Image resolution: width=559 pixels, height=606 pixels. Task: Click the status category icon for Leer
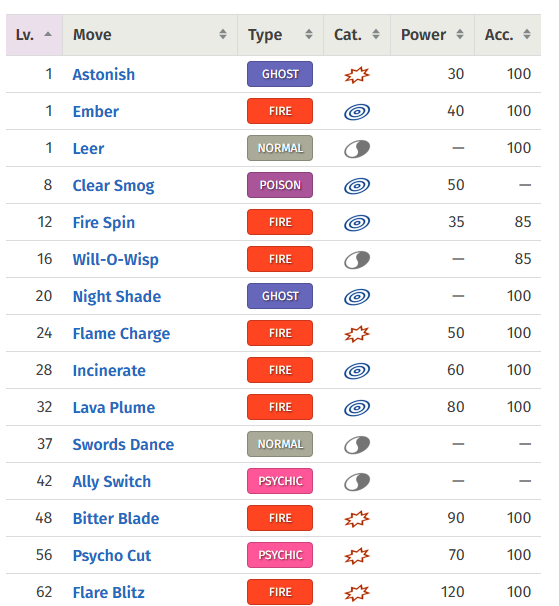point(357,149)
